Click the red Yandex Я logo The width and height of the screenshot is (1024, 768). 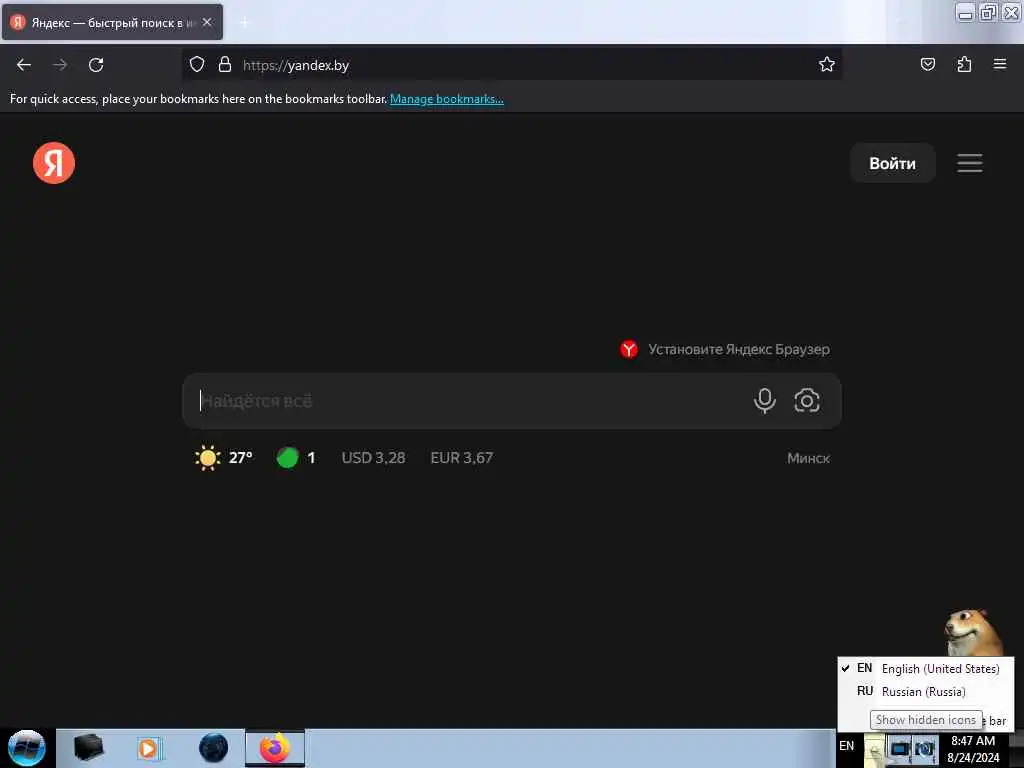tap(54, 163)
